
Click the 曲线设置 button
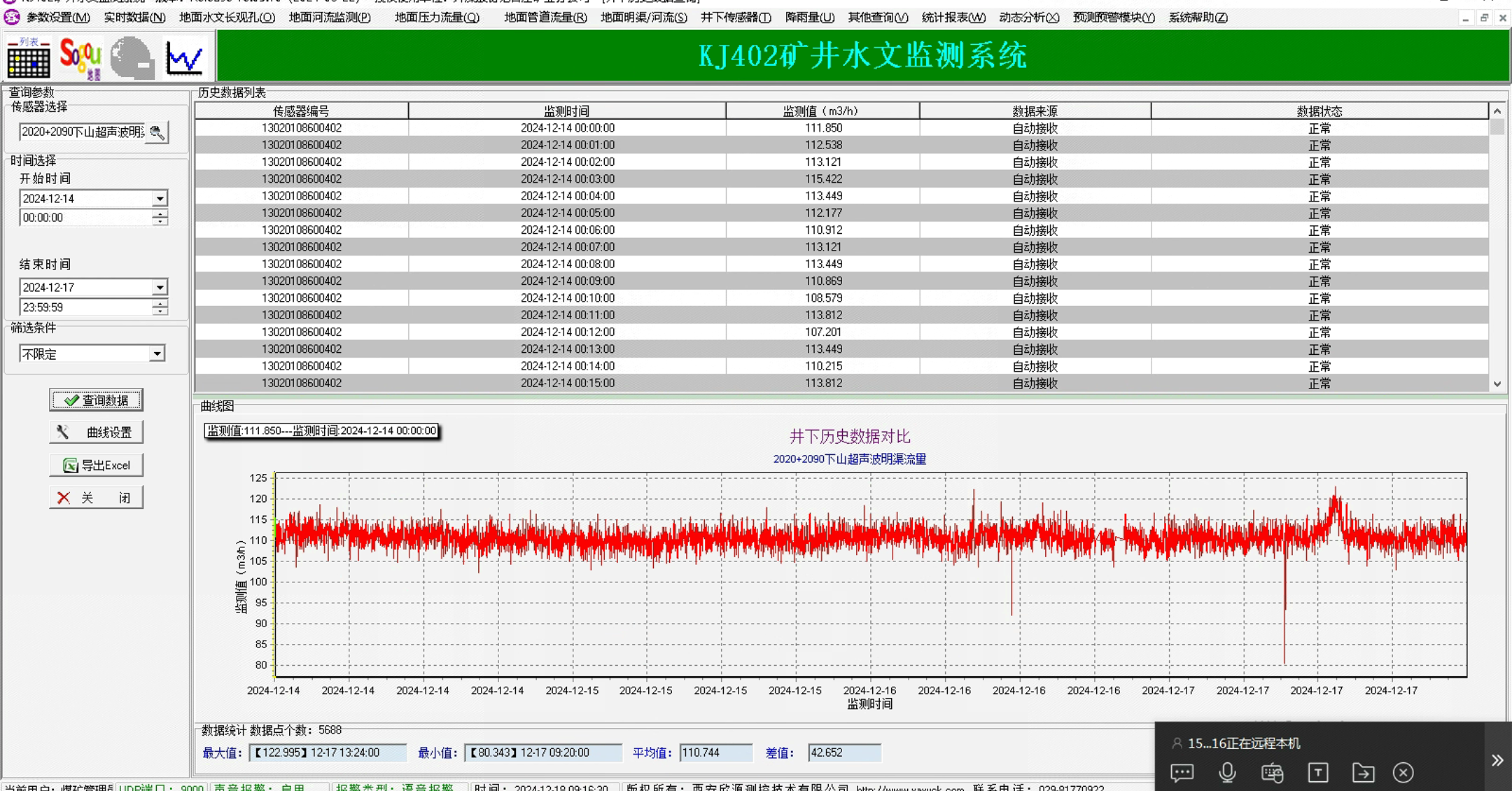click(x=97, y=433)
